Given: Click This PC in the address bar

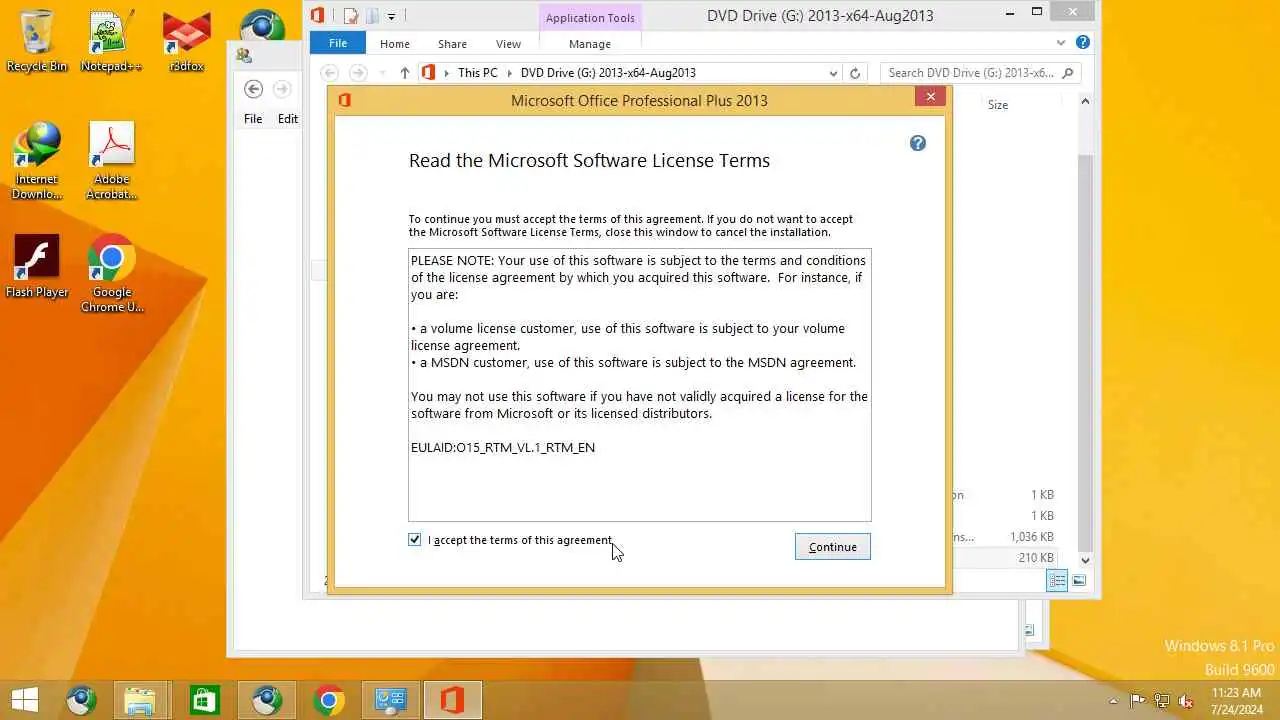Looking at the screenshot, I should click(x=477, y=73).
